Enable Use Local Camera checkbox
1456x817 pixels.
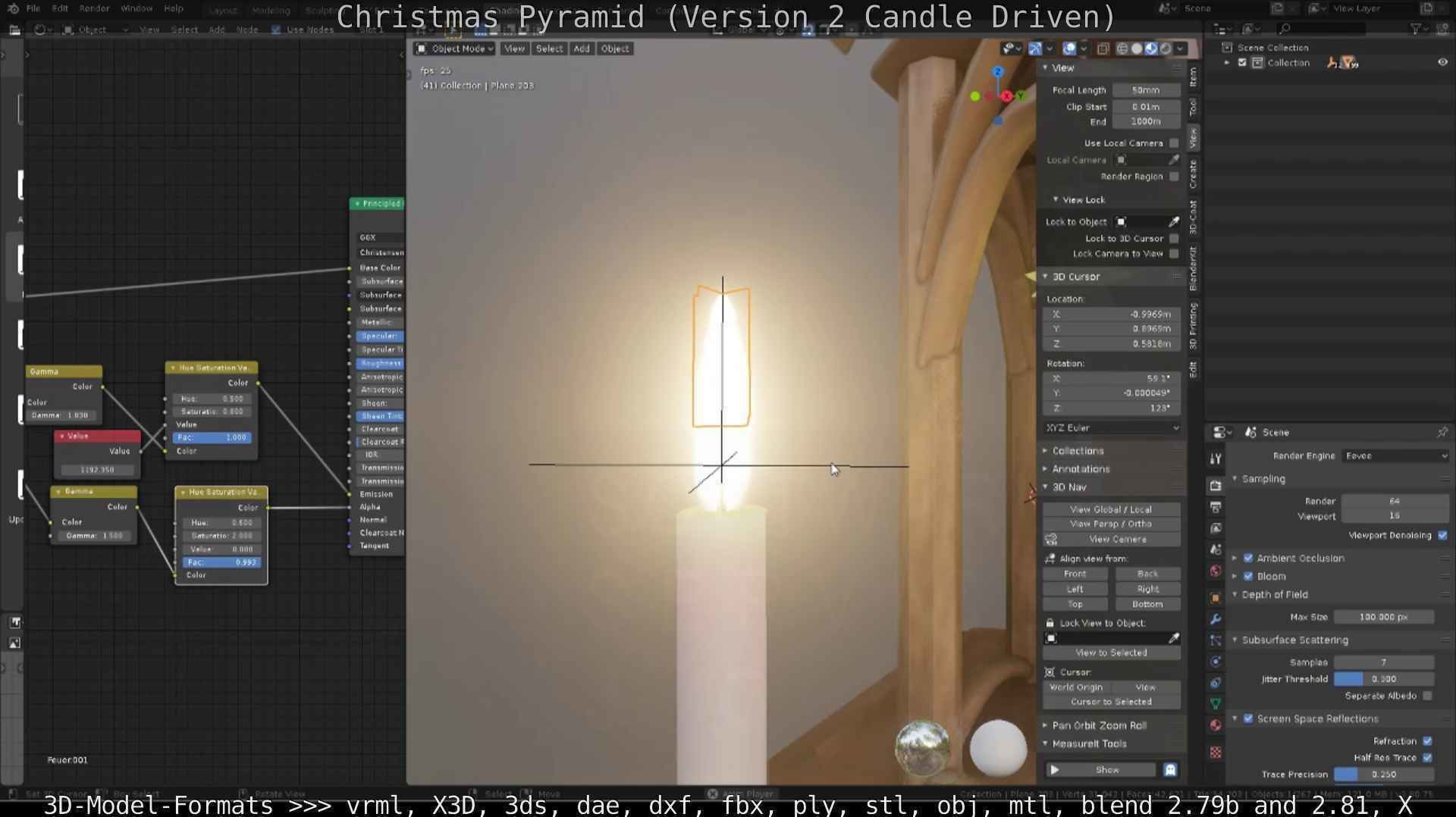coord(1174,143)
